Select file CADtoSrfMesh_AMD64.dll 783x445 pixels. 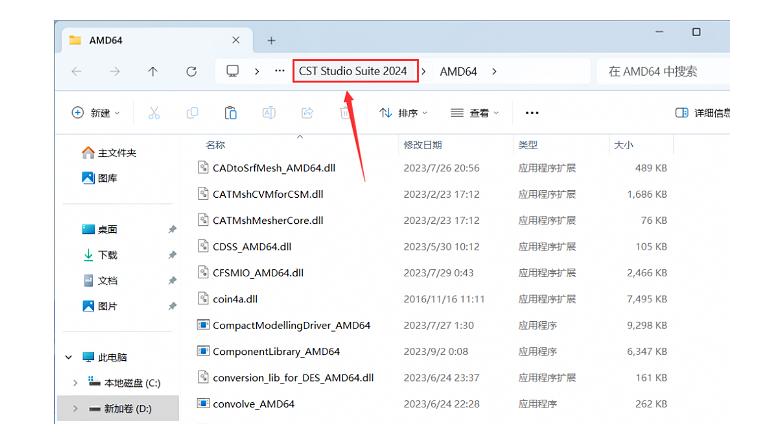click(274, 168)
